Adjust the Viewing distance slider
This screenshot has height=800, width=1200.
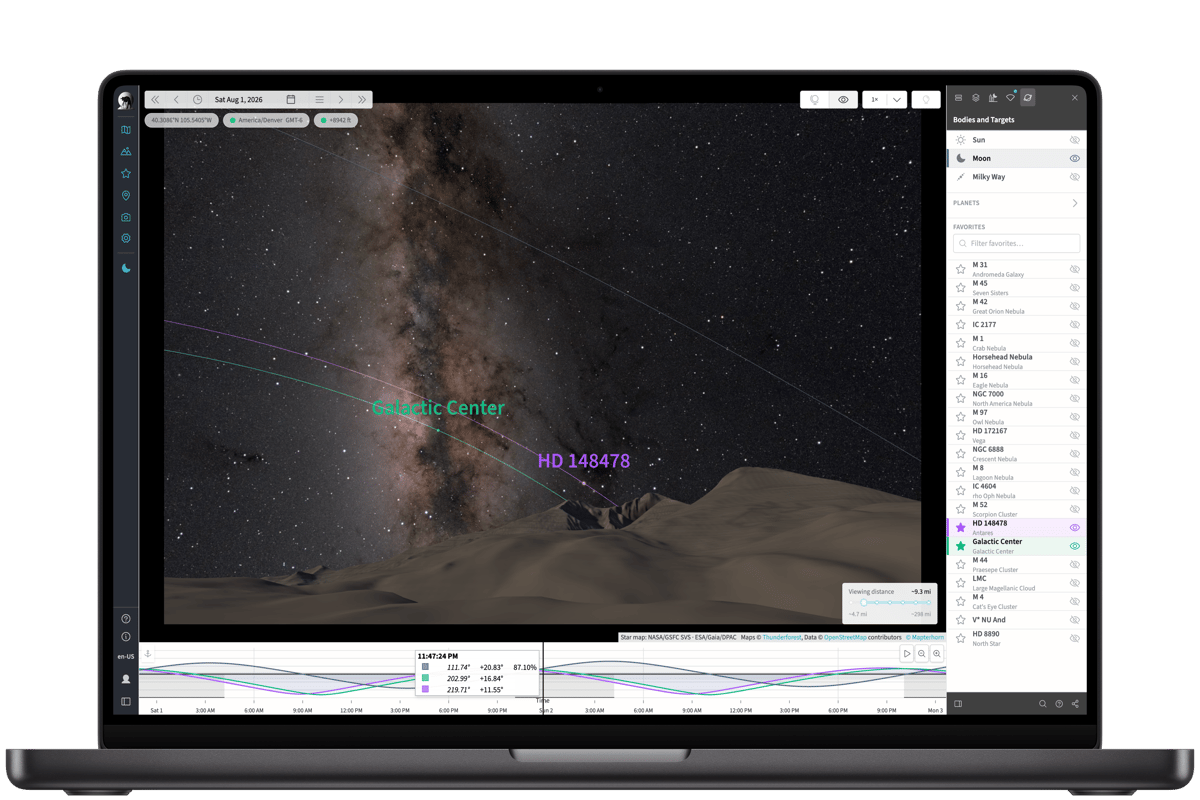(x=893, y=603)
